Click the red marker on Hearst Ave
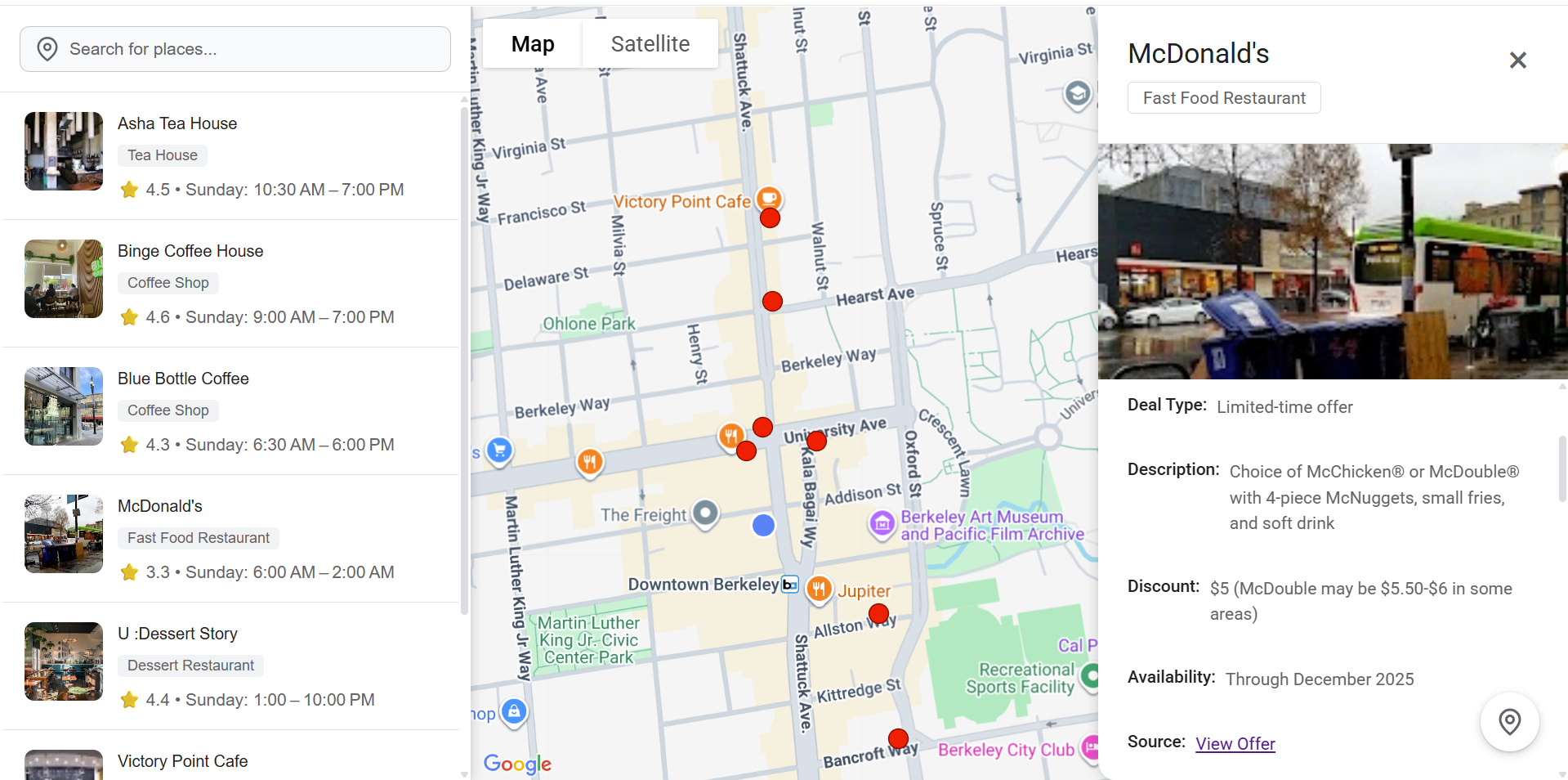 pos(772,301)
